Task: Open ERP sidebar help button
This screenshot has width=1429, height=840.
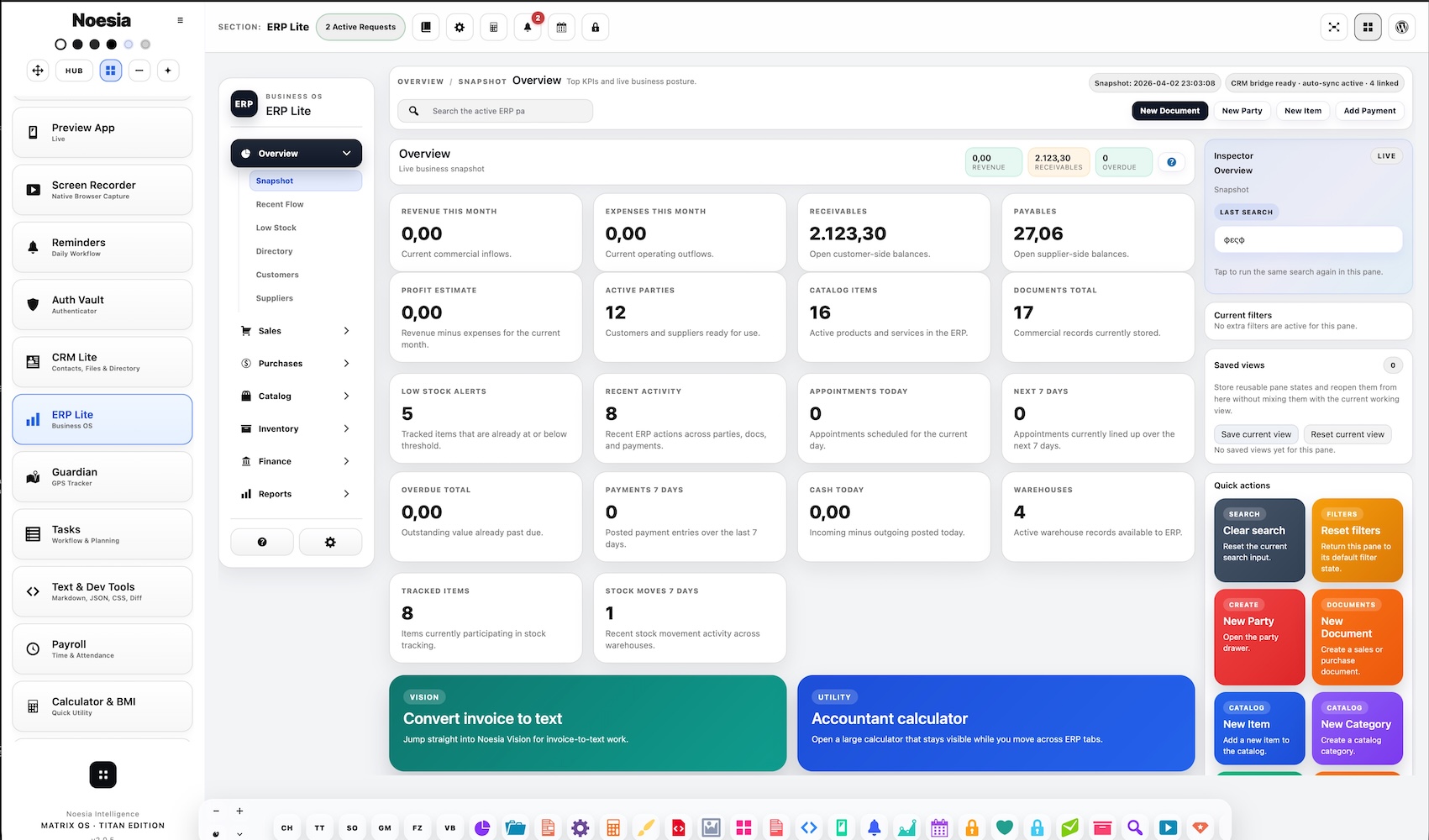Action: pyautogui.click(x=262, y=542)
